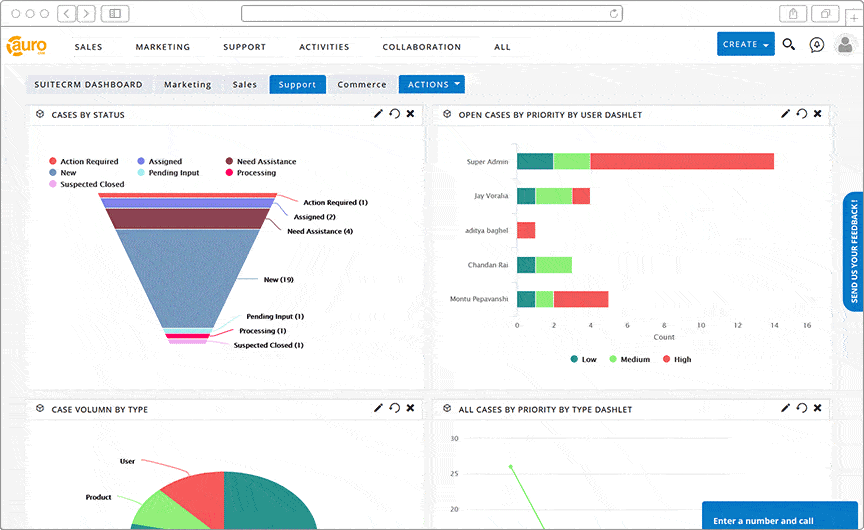Click the New (19) funnel segment
Screen dimensions: 864x530
[188, 278]
